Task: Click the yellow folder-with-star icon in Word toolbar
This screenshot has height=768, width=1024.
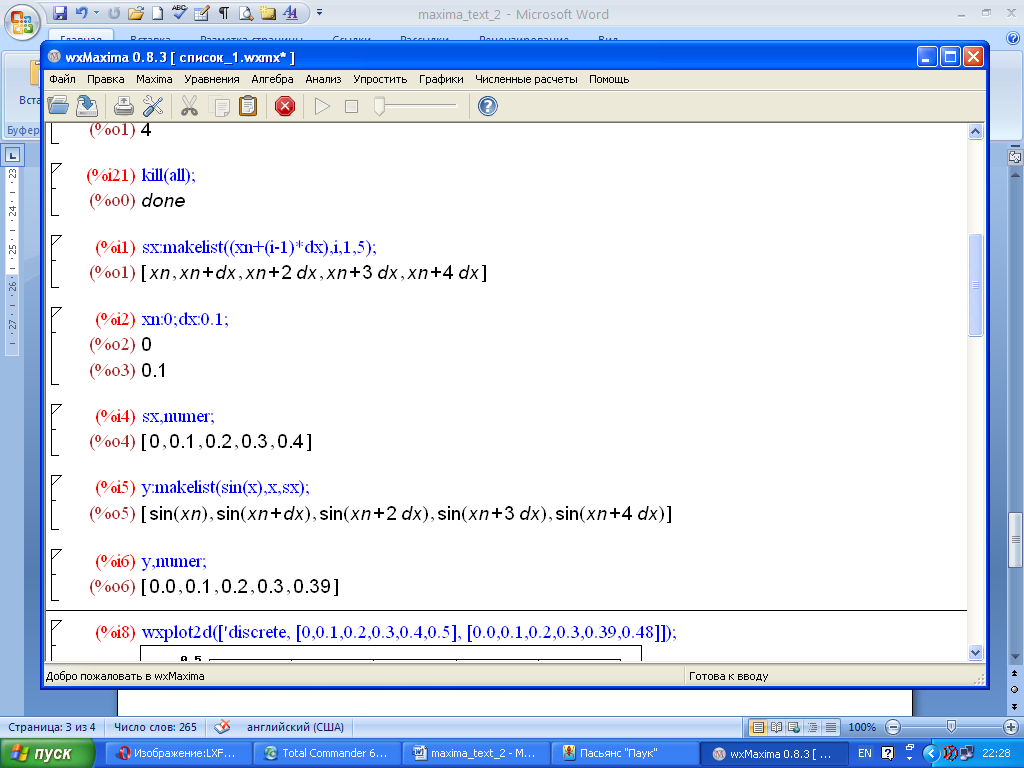Action: pyautogui.click(x=267, y=12)
